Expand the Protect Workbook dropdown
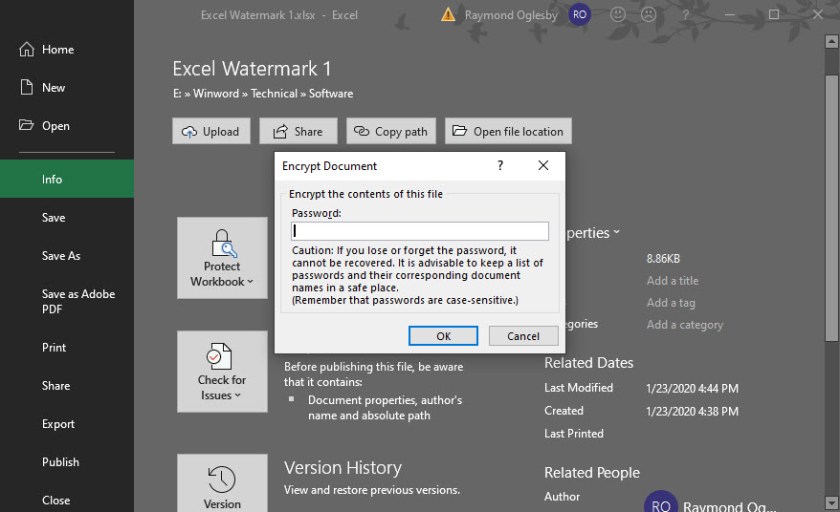Image resolution: width=840 pixels, height=512 pixels. click(x=222, y=258)
